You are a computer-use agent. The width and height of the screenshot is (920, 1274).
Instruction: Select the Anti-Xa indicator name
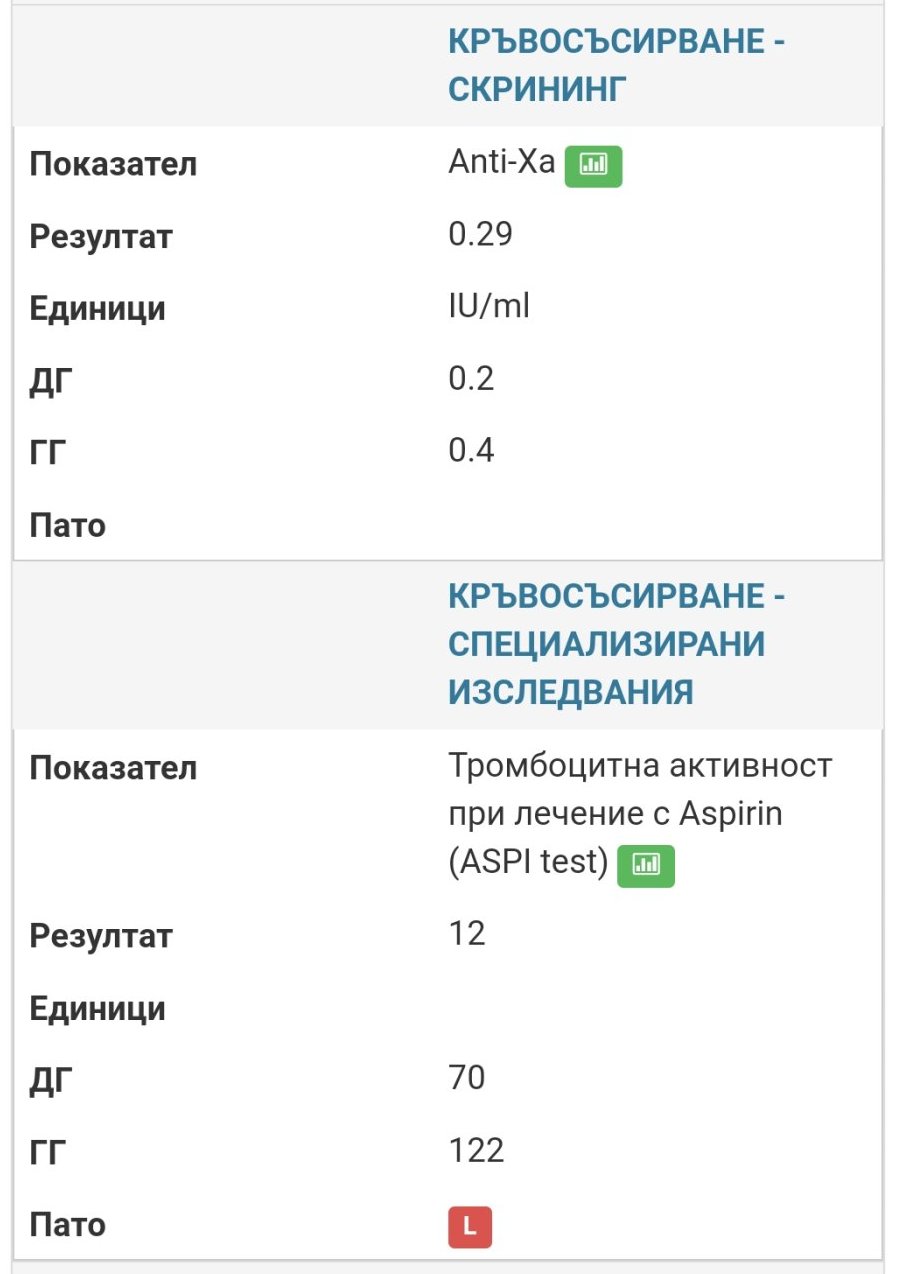point(501,163)
